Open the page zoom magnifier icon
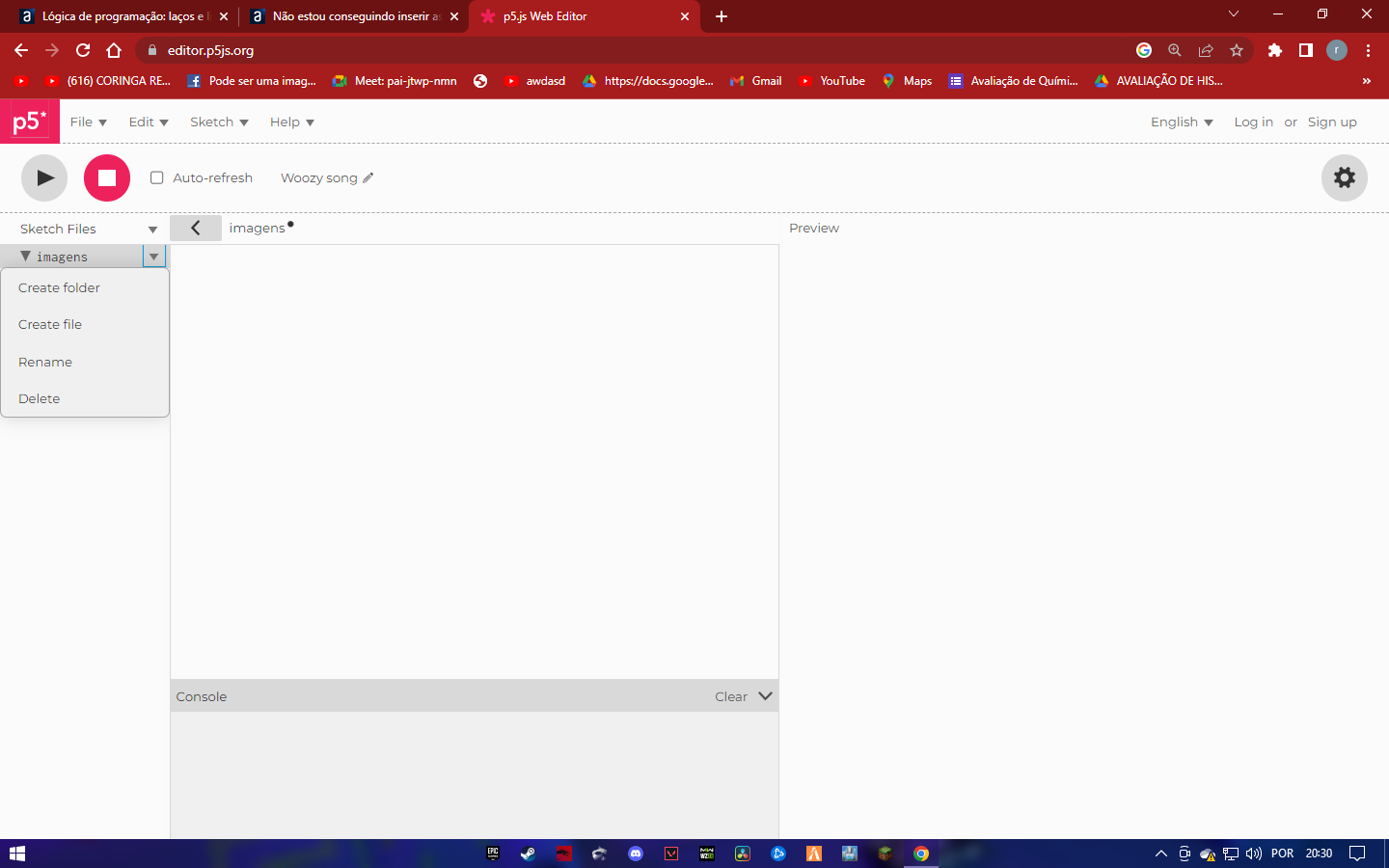Screen dimensions: 1389x868 click(1175, 50)
